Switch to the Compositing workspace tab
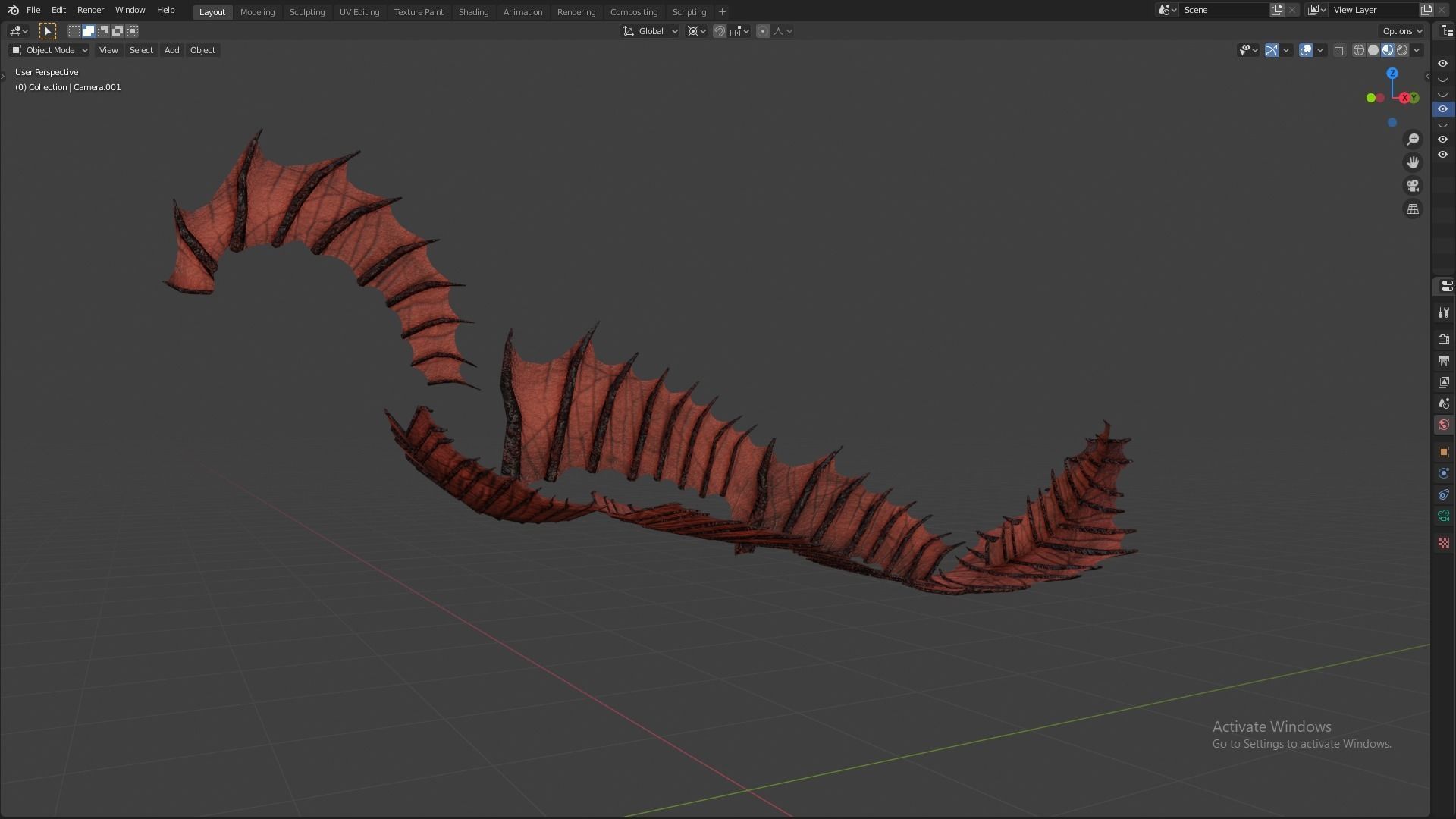1456x819 pixels. click(x=634, y=11)
